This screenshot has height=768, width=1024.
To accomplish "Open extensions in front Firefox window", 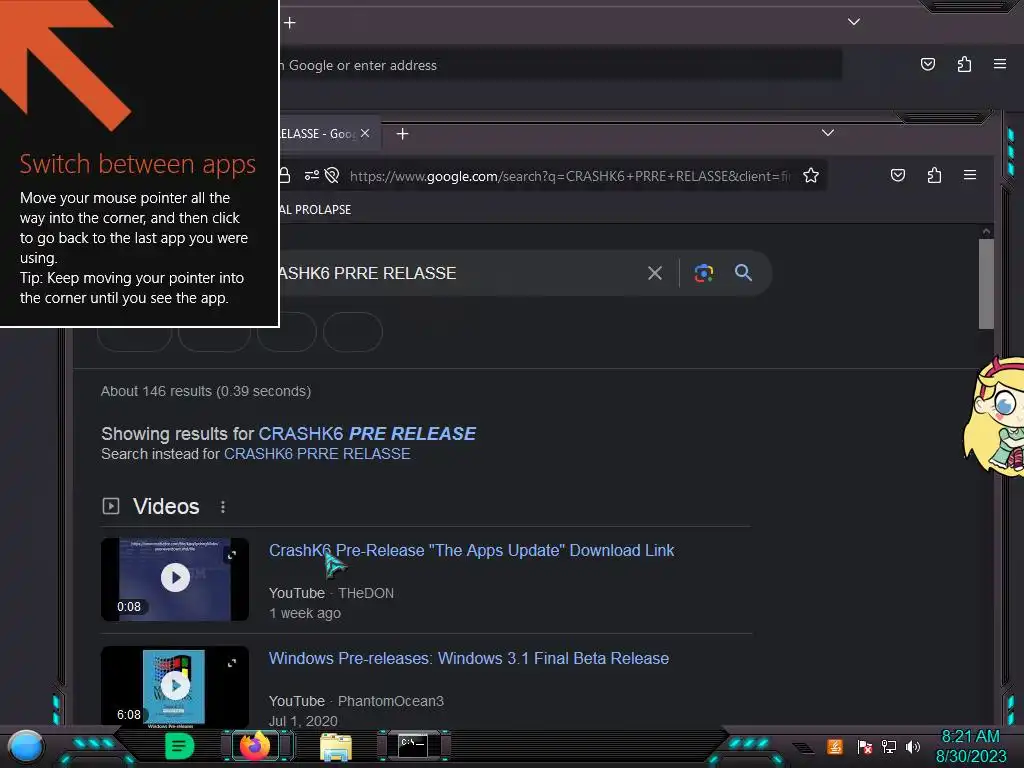I will [x=934, y=175].
